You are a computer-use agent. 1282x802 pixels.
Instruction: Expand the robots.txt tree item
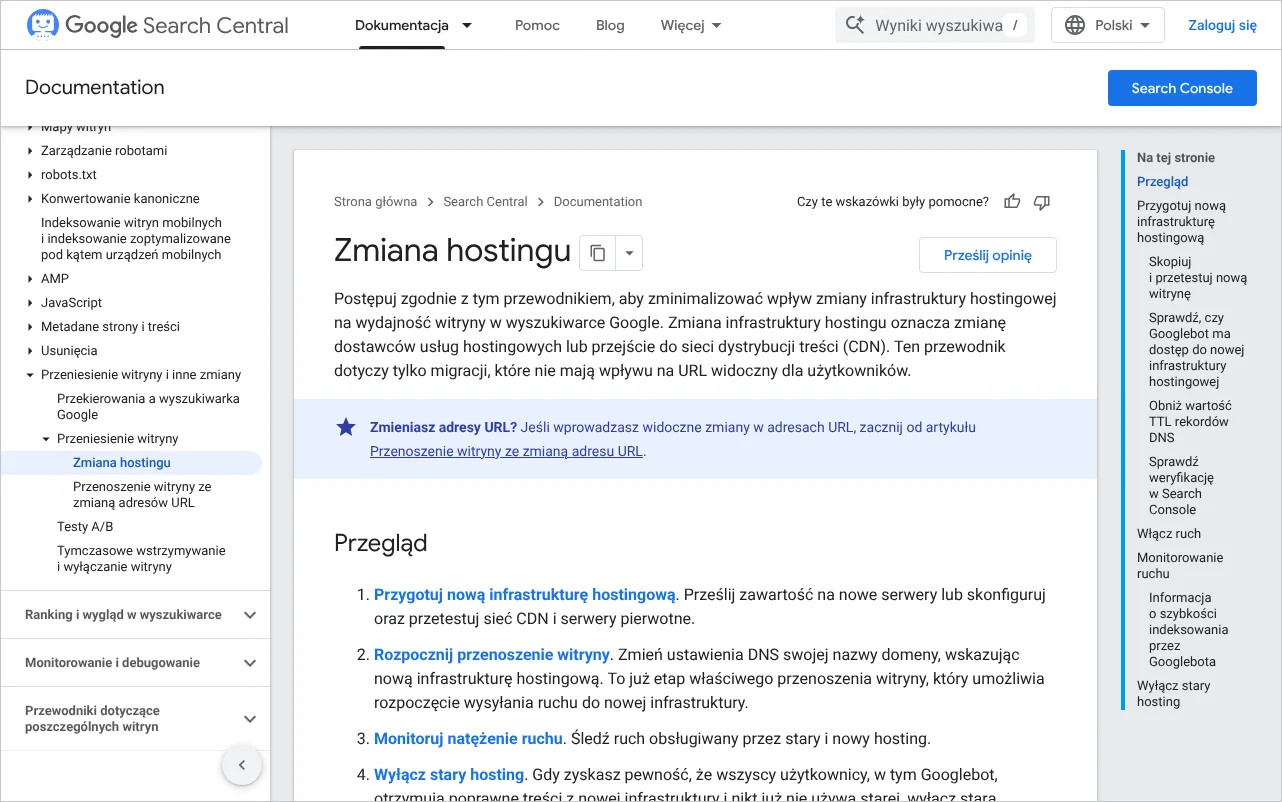tap(31, 175)
